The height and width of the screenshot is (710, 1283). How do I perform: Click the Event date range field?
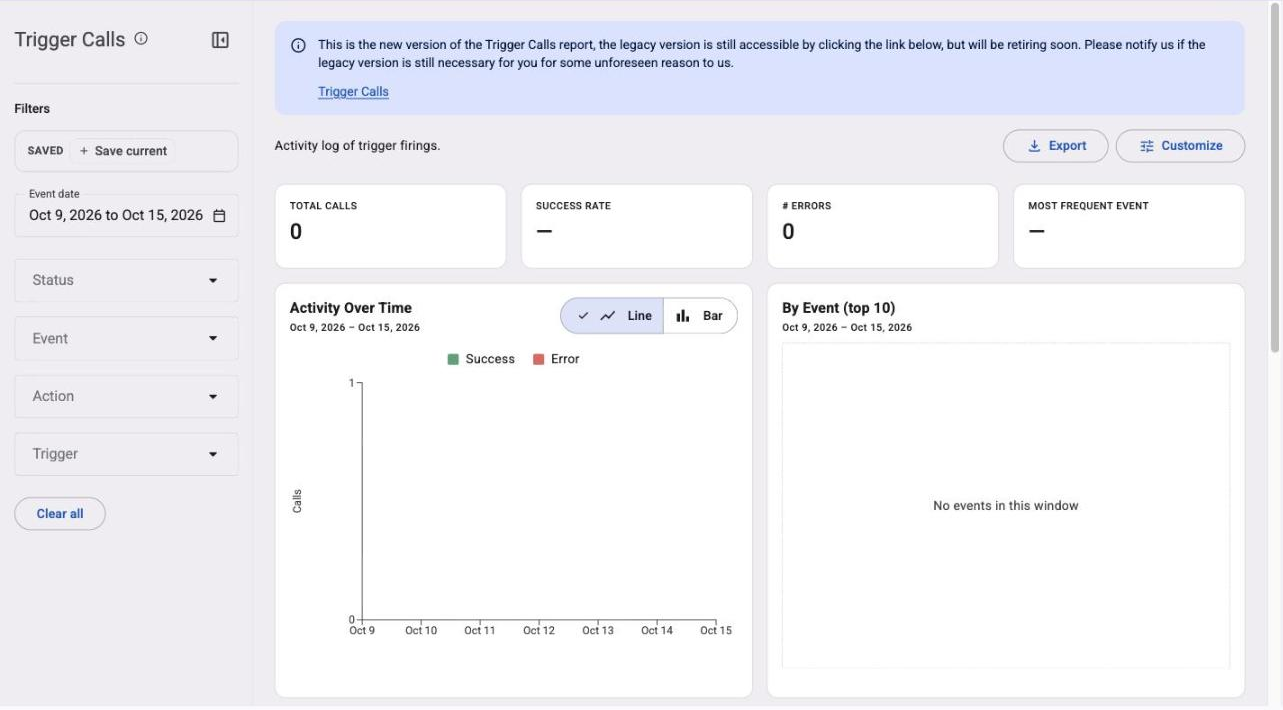point(126,215)
